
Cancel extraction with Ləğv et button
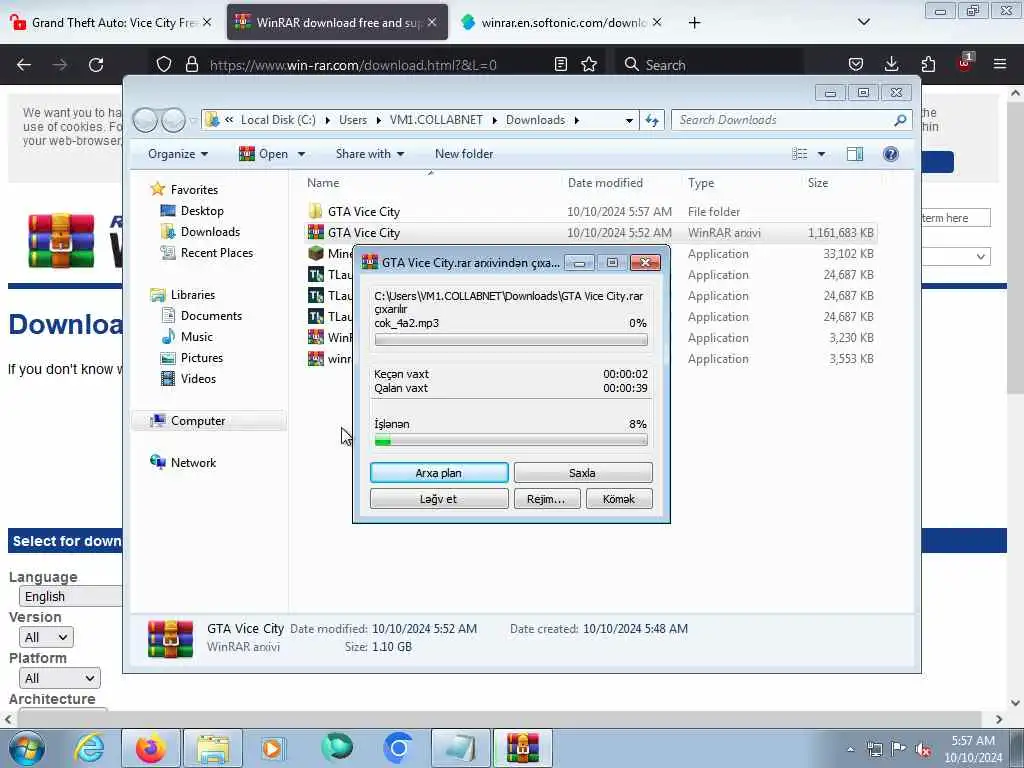click(x=439, y=499)
